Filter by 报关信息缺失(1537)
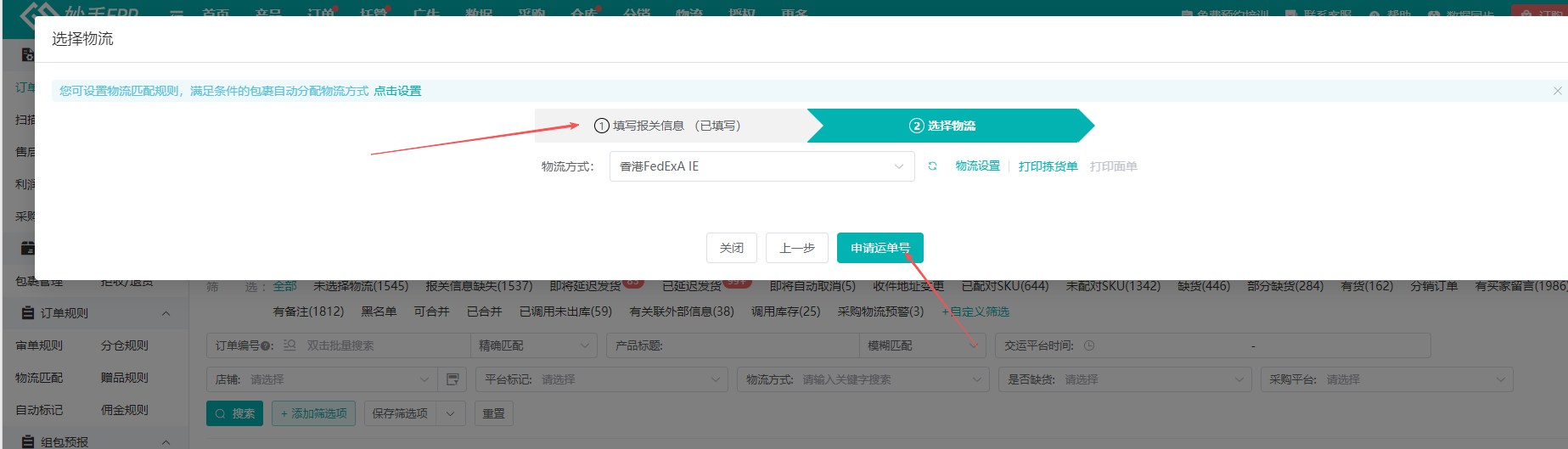 coord(479,286)
